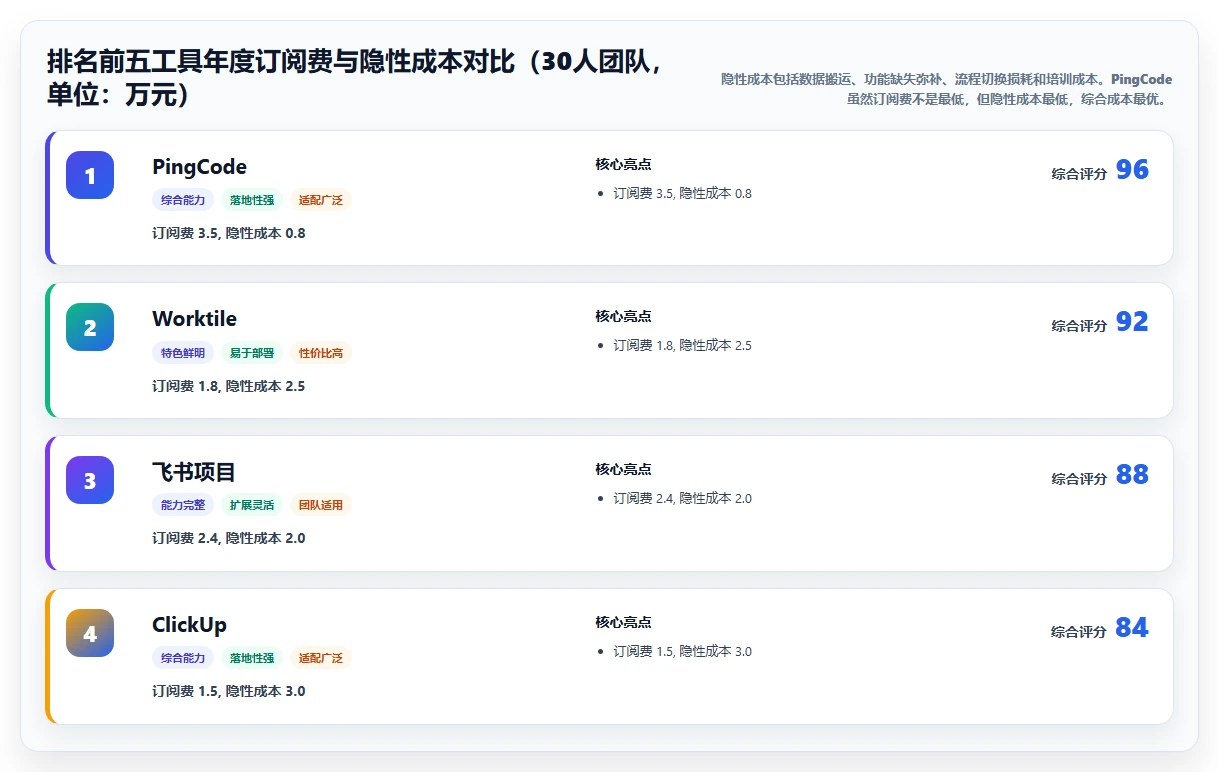Click the bullet item 订阅费 2.4, 隐性成本 2.0
The width and height of the screenshot is (1219, 772).
(x=683, y=498)
